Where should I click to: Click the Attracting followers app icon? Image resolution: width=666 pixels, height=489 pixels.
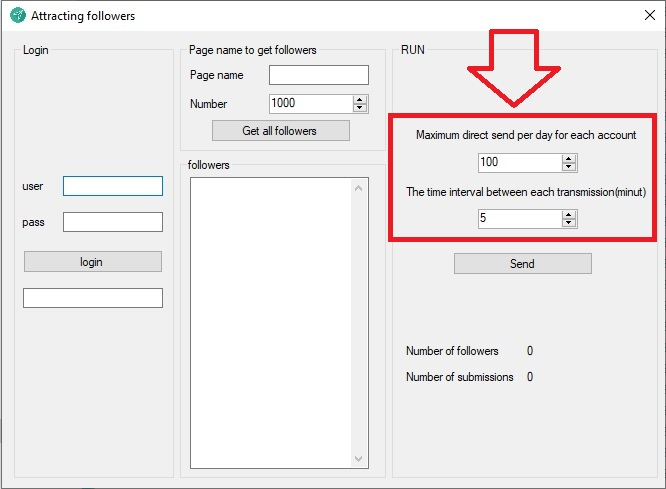coord(17,16)
